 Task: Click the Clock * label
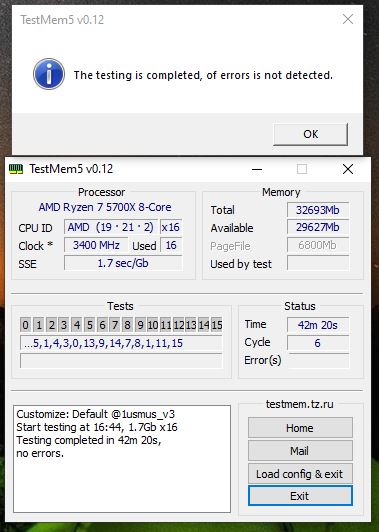pyautogui.click(x=35, y=246)
